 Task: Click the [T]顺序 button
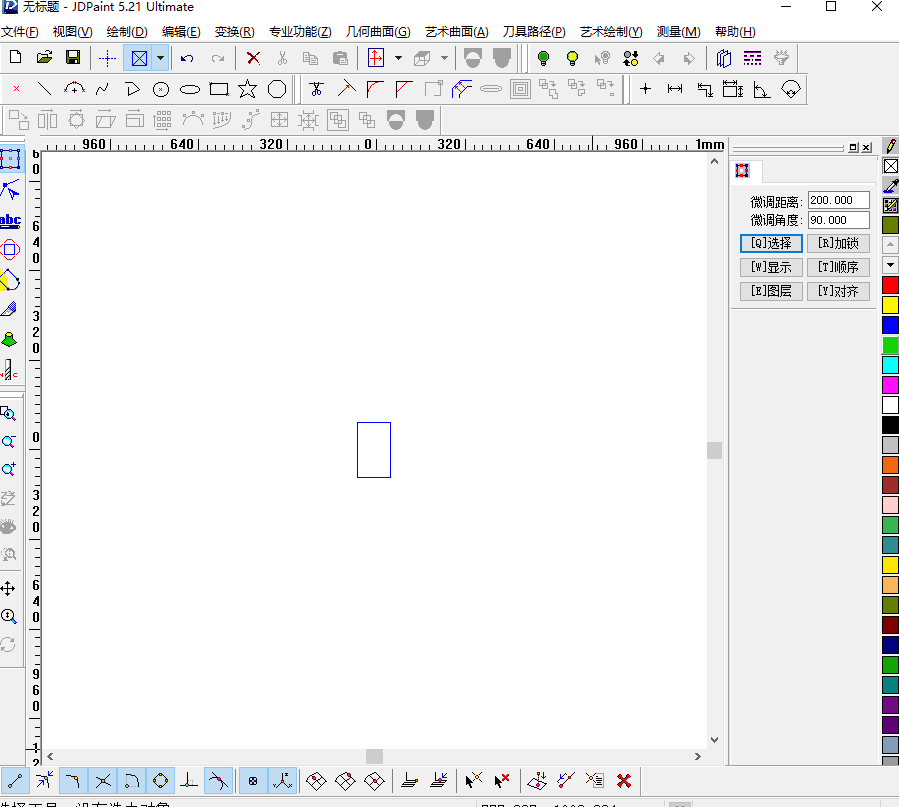pyautogui.click(x=838, y=267)
